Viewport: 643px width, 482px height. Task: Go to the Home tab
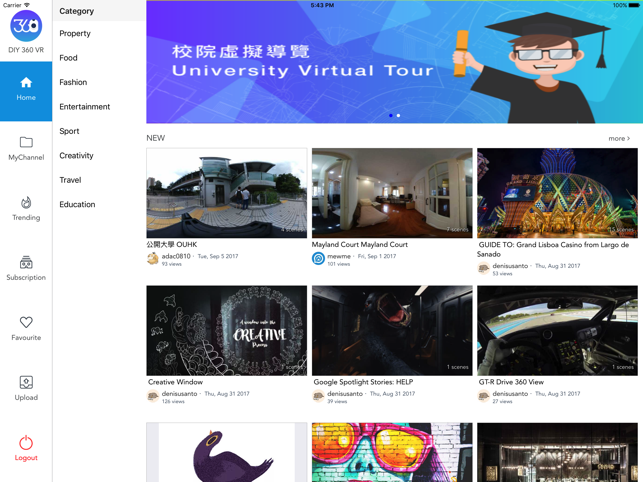26,91
